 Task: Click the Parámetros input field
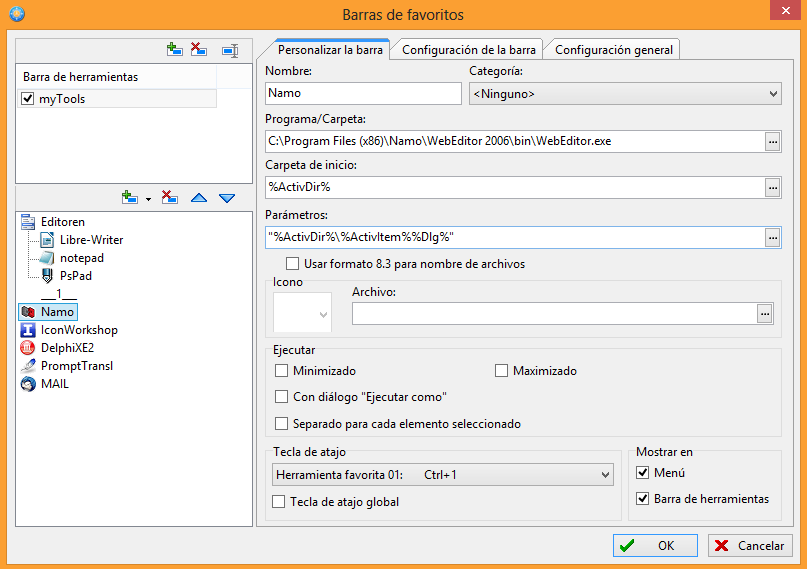tap(515, 238)
